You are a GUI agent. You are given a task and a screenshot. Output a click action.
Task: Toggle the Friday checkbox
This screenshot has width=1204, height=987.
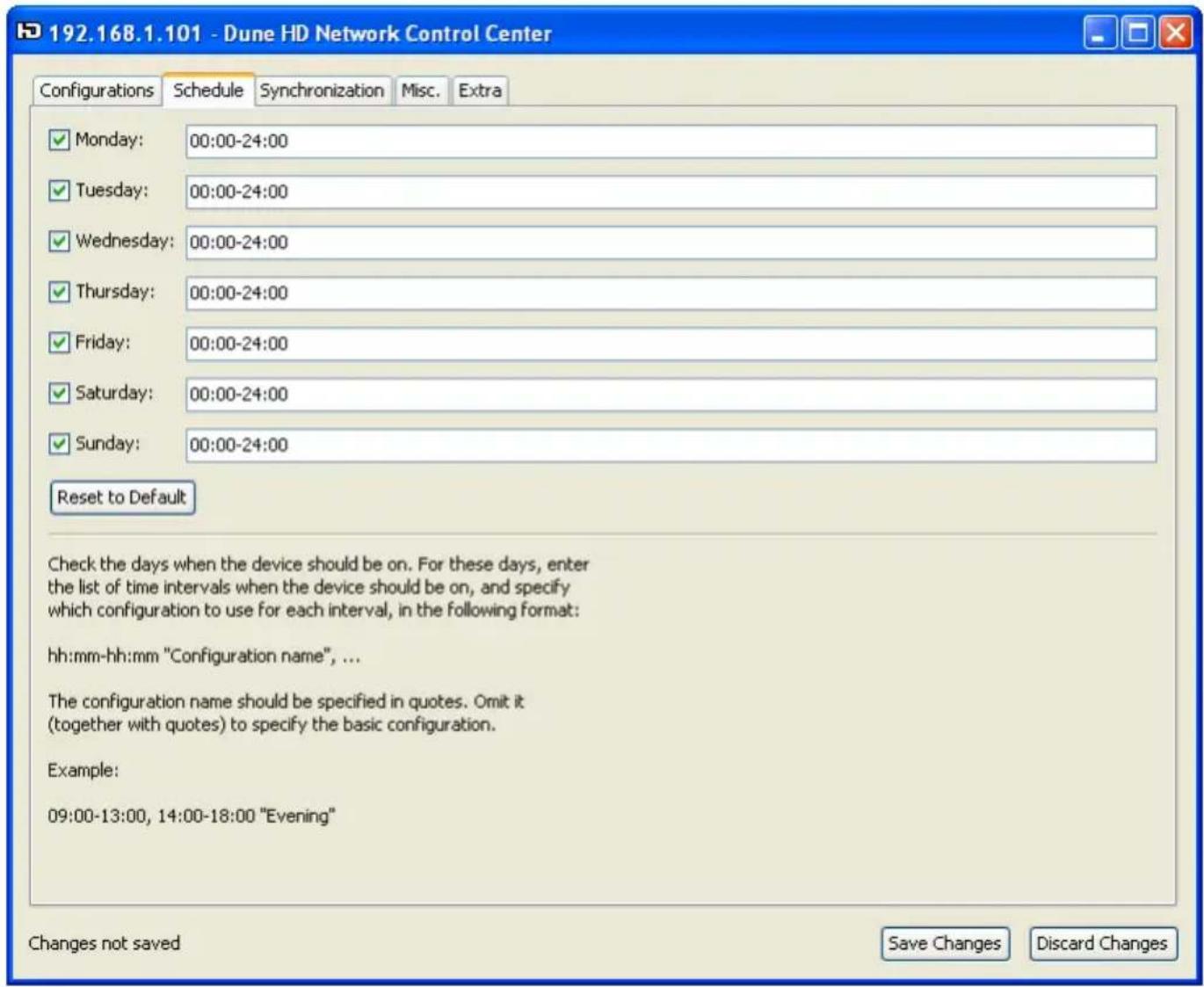coord(59,343)
